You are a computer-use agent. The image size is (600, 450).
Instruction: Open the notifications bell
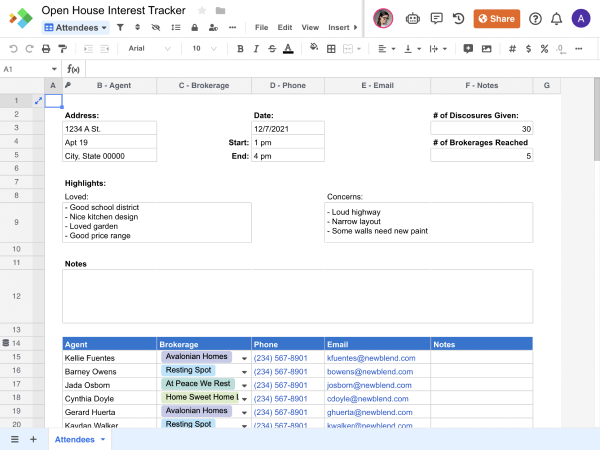(x=556, y=18)
